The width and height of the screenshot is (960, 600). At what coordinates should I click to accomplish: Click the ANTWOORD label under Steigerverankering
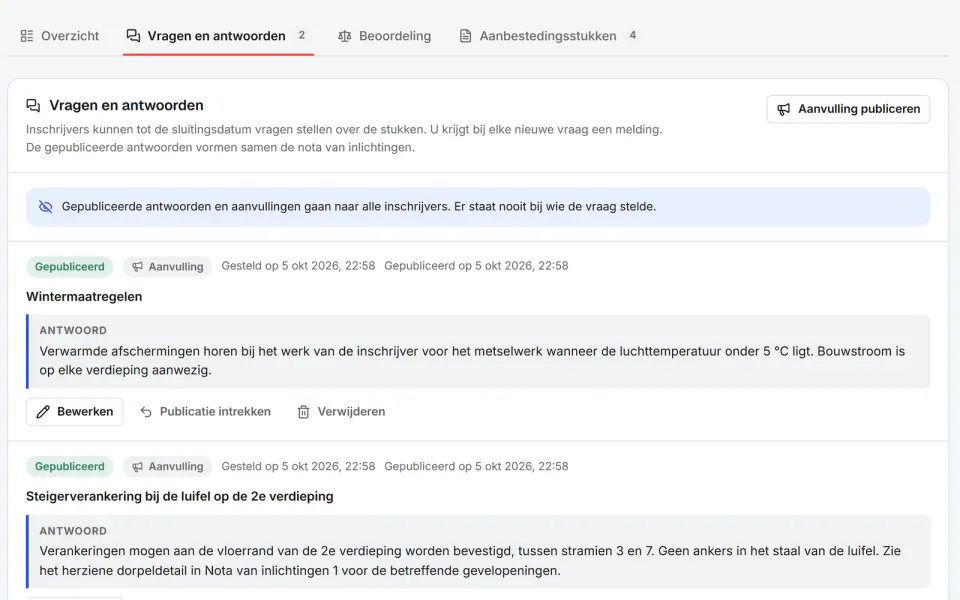[x=73, y=531]
